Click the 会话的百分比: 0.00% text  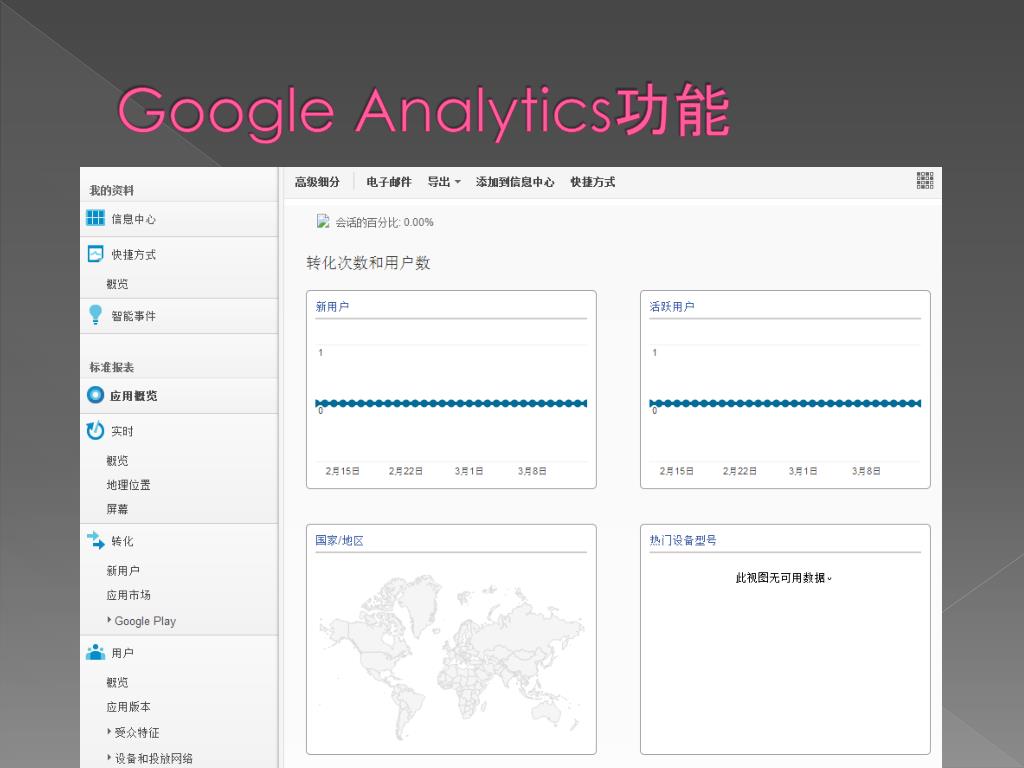385,222
